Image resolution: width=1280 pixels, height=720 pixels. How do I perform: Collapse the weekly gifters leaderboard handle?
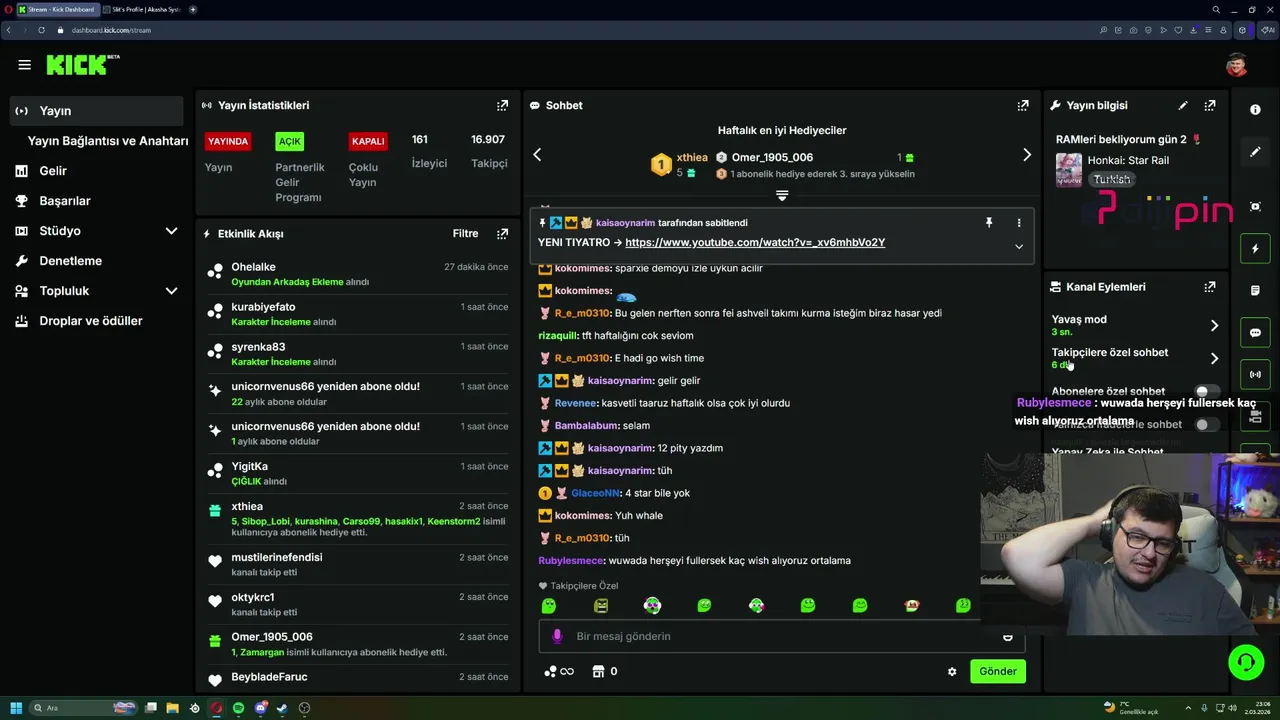point(782,196)
